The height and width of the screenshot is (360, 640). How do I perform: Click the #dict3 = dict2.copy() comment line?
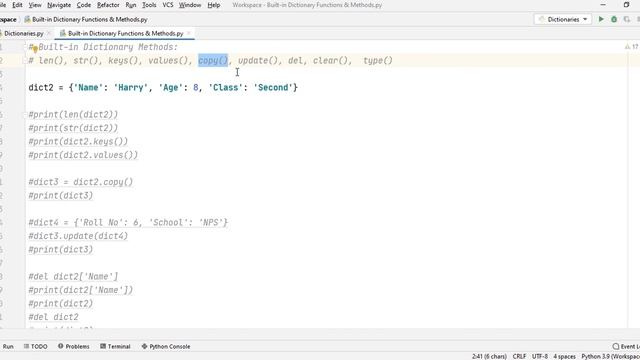[x=81, y=182]
